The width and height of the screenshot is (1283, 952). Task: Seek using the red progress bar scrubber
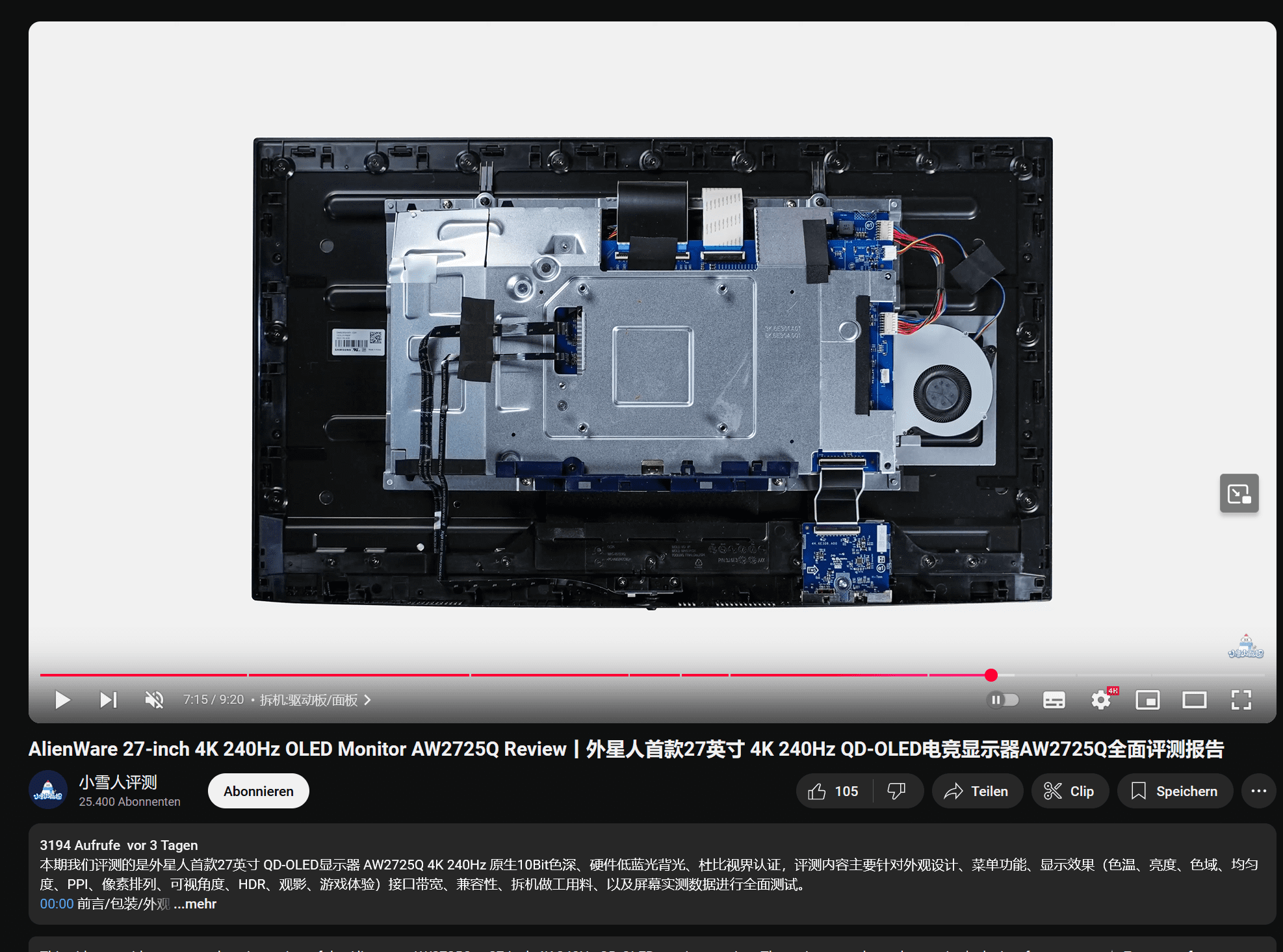coord(991,675)
